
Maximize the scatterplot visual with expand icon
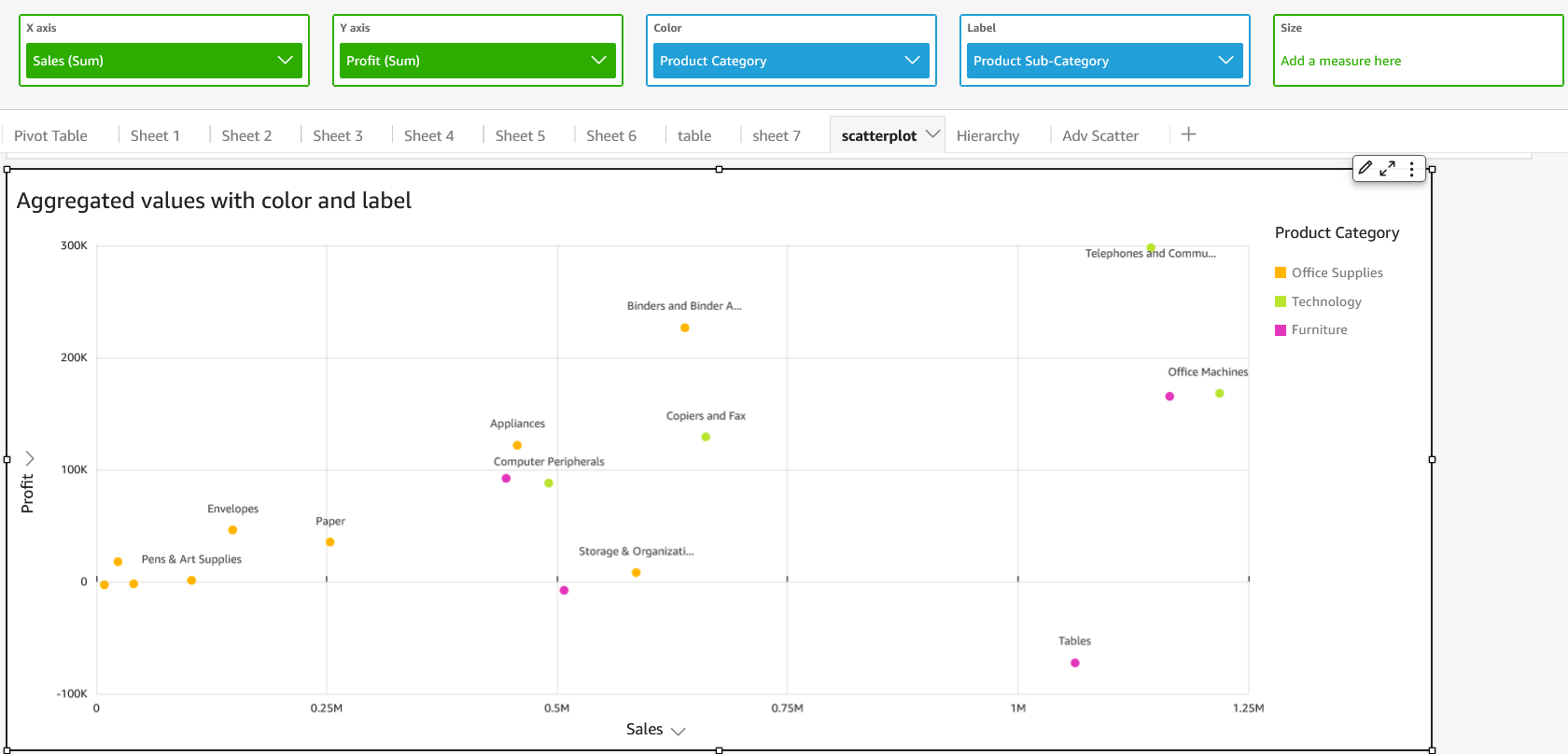(x=1388, y=169)
